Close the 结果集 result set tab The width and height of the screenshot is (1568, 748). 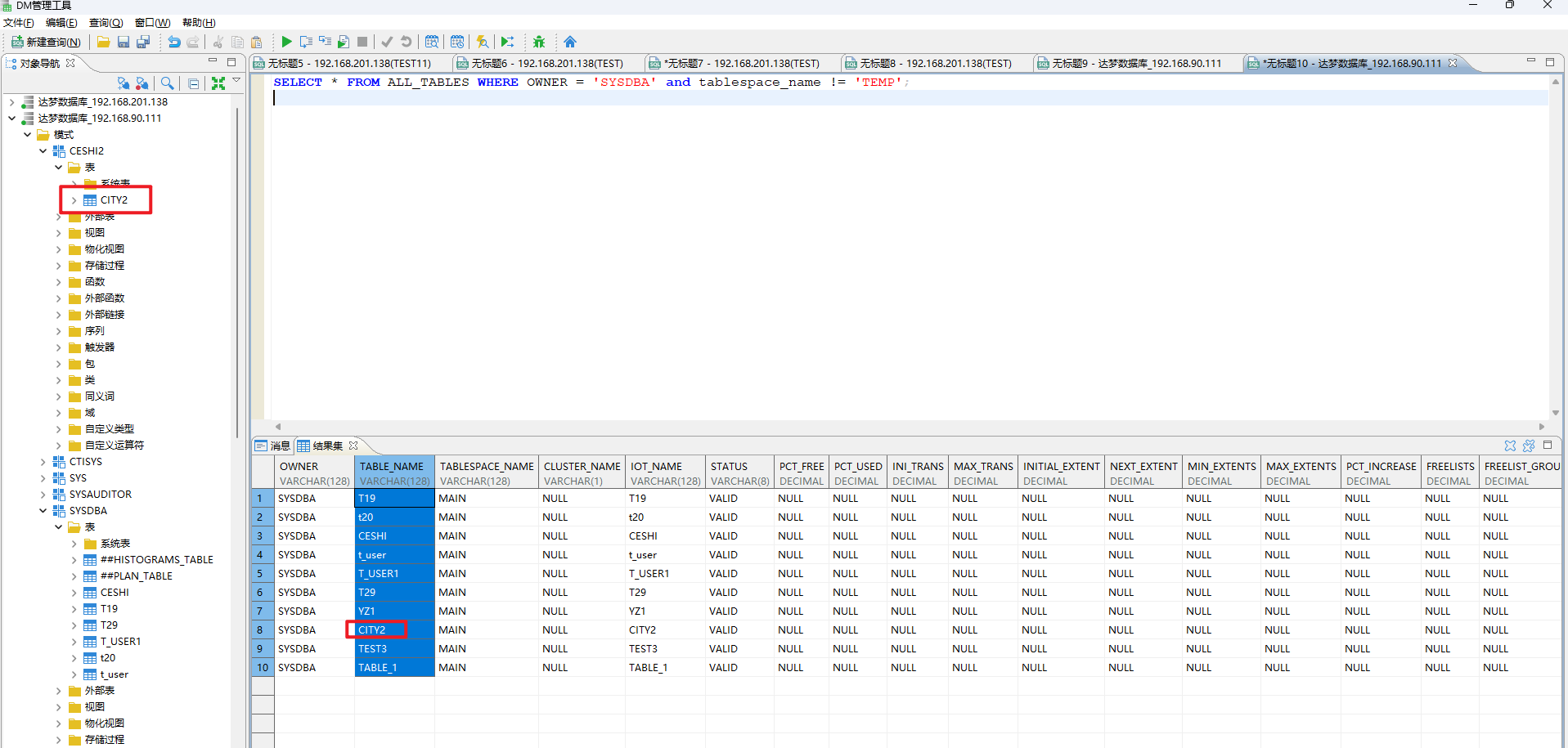353,446
